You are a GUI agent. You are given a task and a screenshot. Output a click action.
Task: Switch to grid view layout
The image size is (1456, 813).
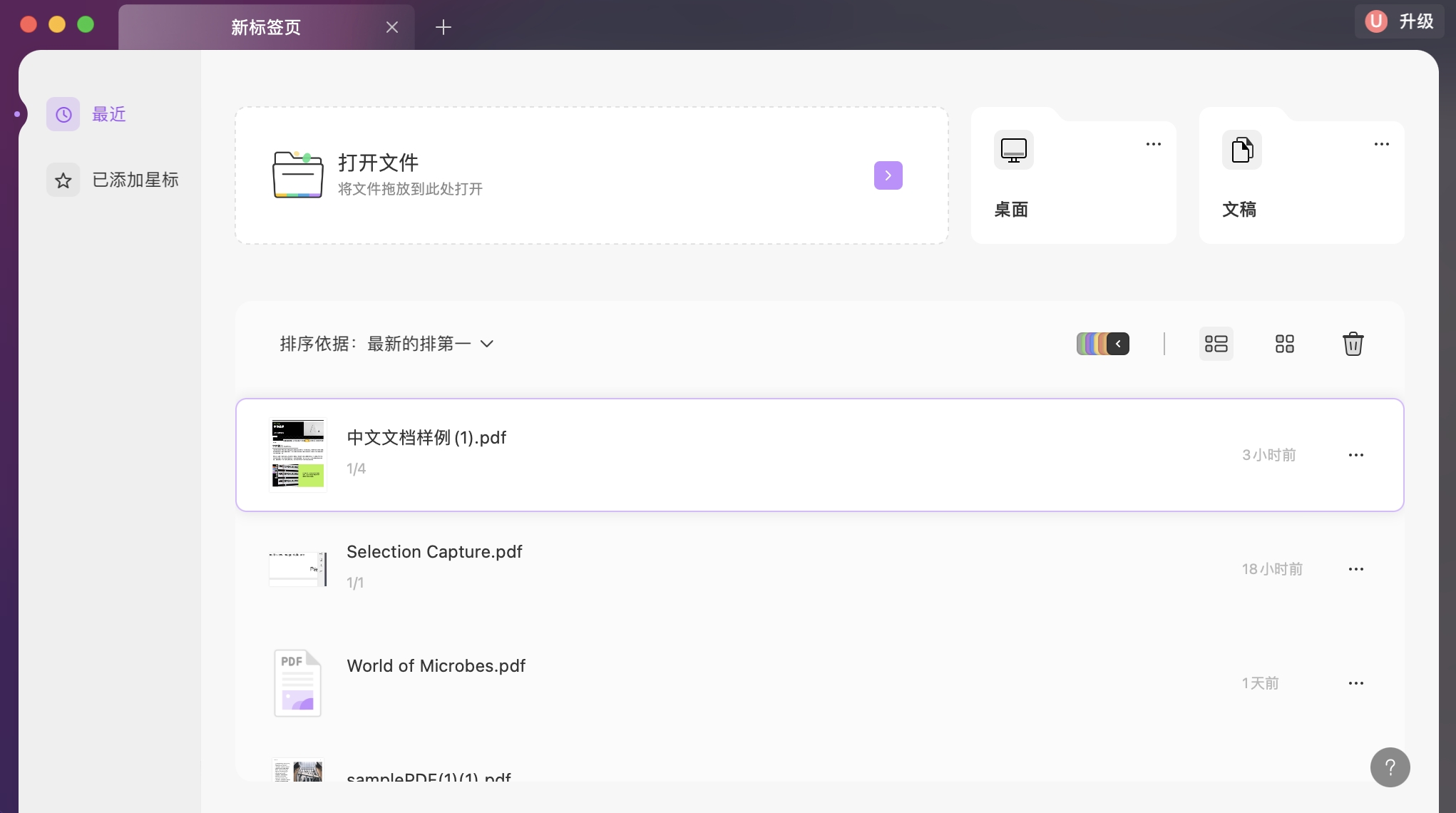(1284, 343)
